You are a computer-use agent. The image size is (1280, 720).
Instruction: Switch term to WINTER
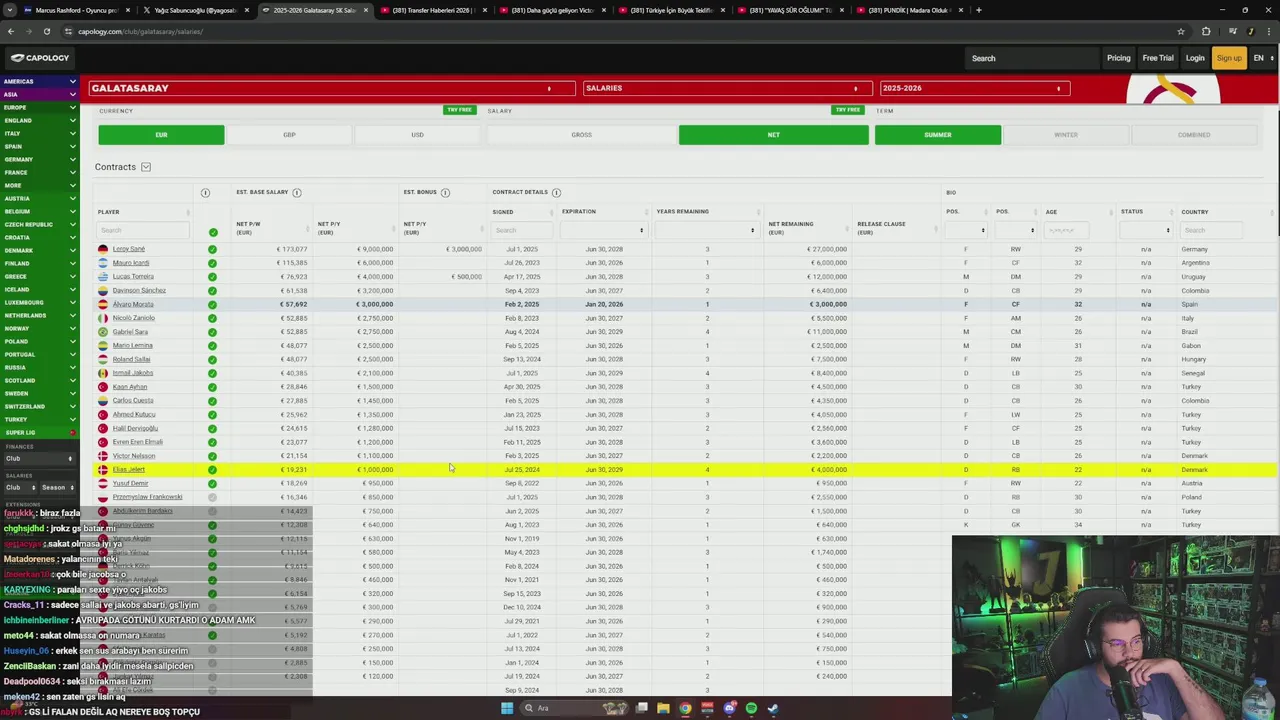pyautogui.click(x=1065, y=134)
